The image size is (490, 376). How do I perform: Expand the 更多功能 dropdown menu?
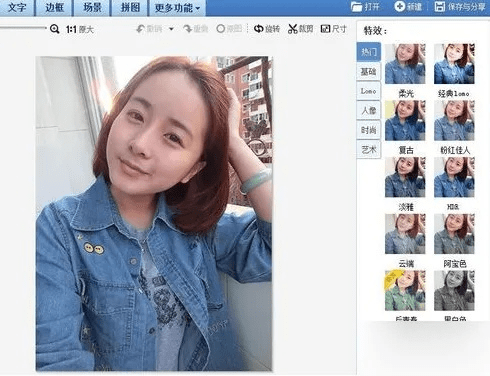tap(177, 7)
